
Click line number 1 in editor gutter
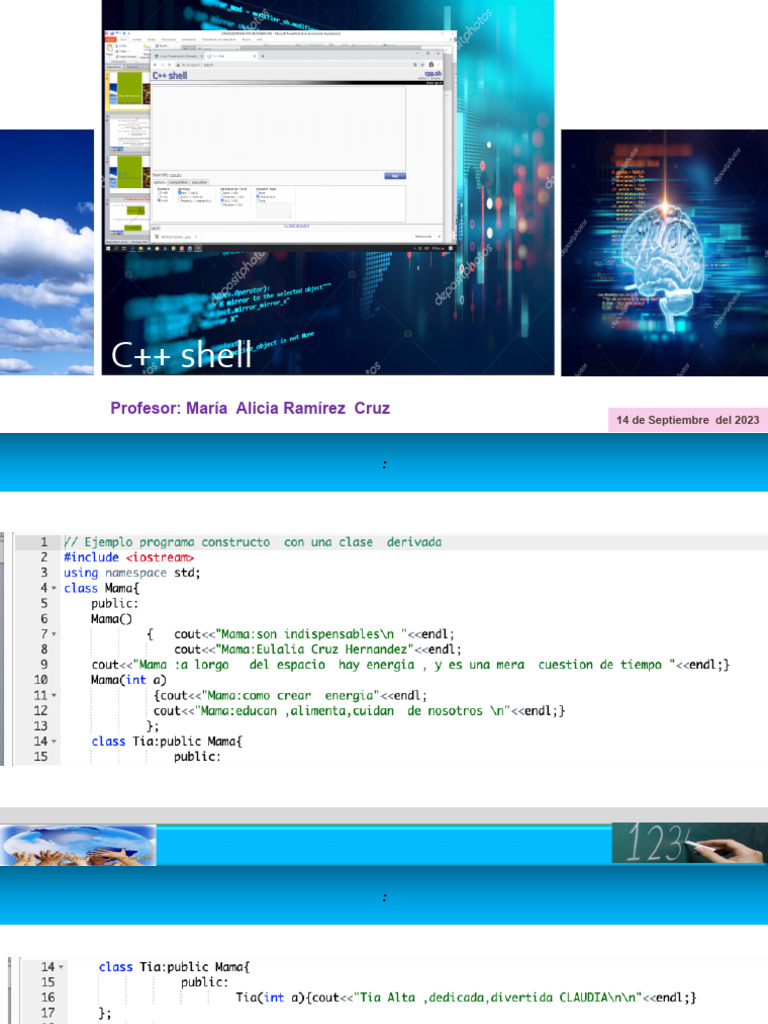(x=44, y=542)
